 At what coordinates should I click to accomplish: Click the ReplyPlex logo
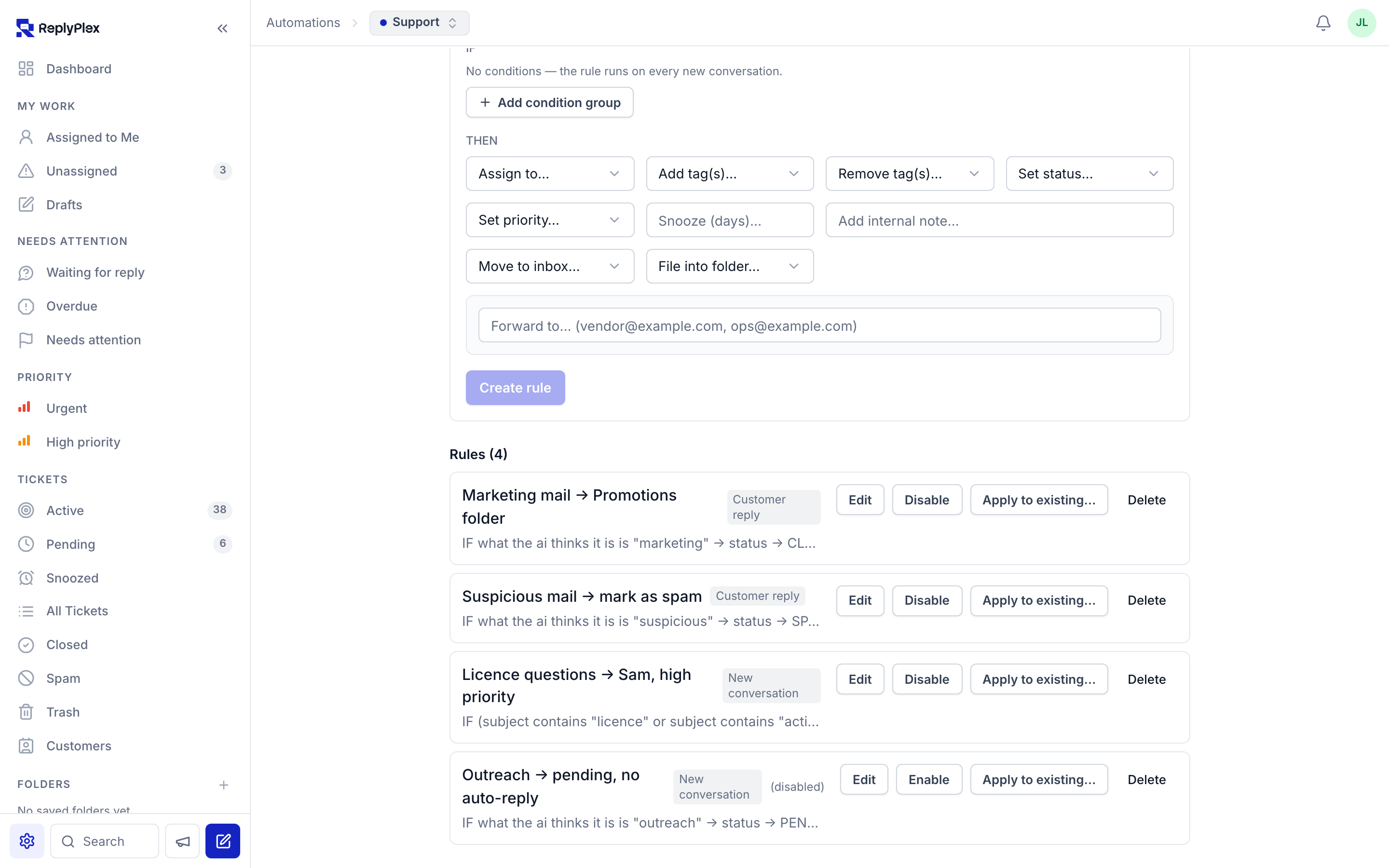pos(58,27)
